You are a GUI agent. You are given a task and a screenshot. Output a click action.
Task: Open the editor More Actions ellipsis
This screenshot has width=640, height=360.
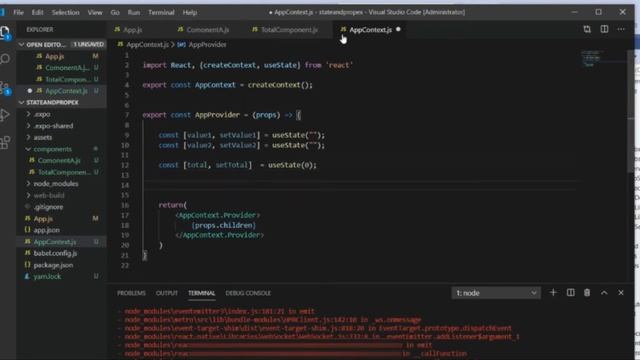click(x=621, y=29)
